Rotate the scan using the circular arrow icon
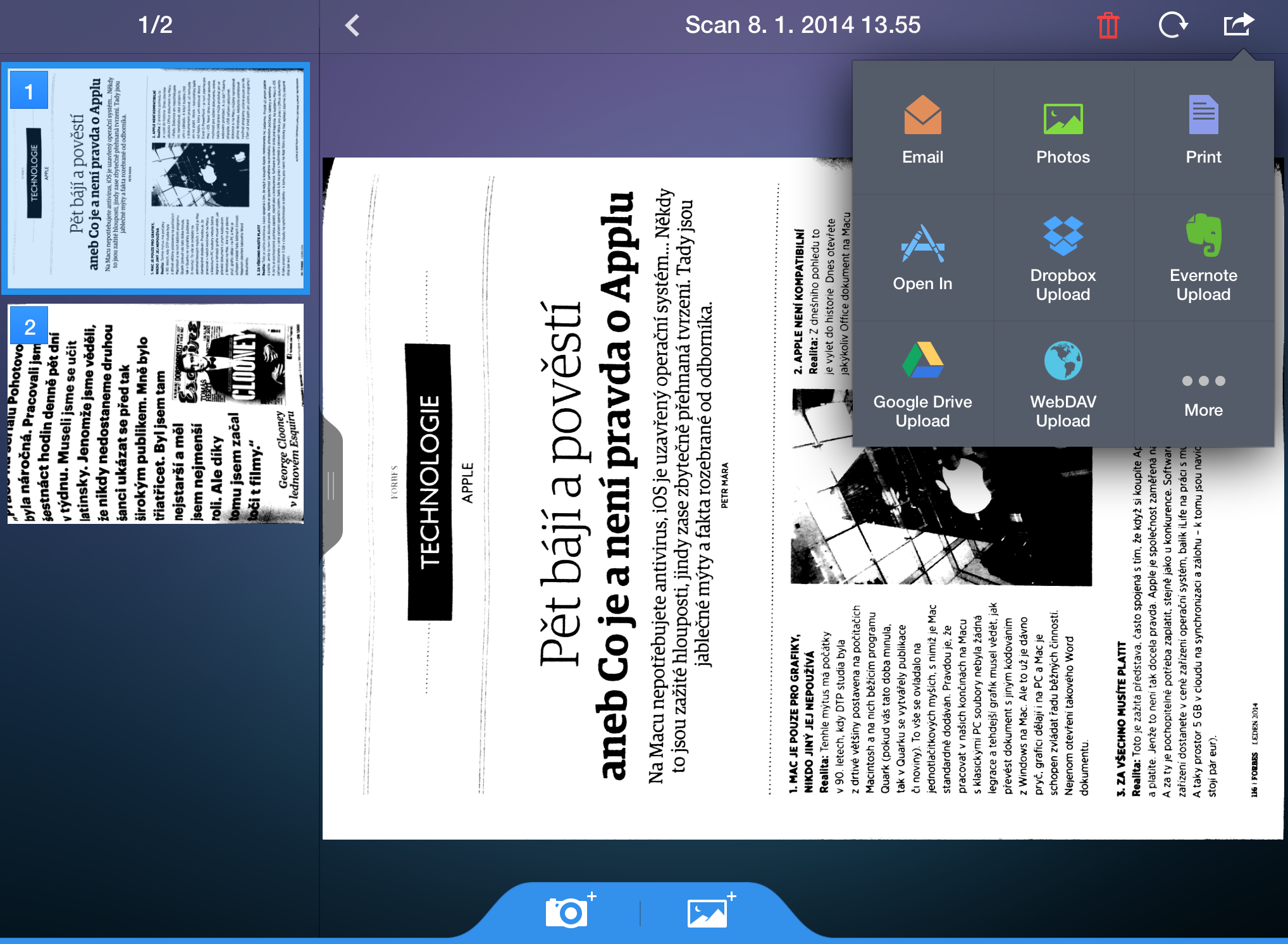Image resolution: width=1288 pixels, height=944 pixels. click(x=1173, y=25)
